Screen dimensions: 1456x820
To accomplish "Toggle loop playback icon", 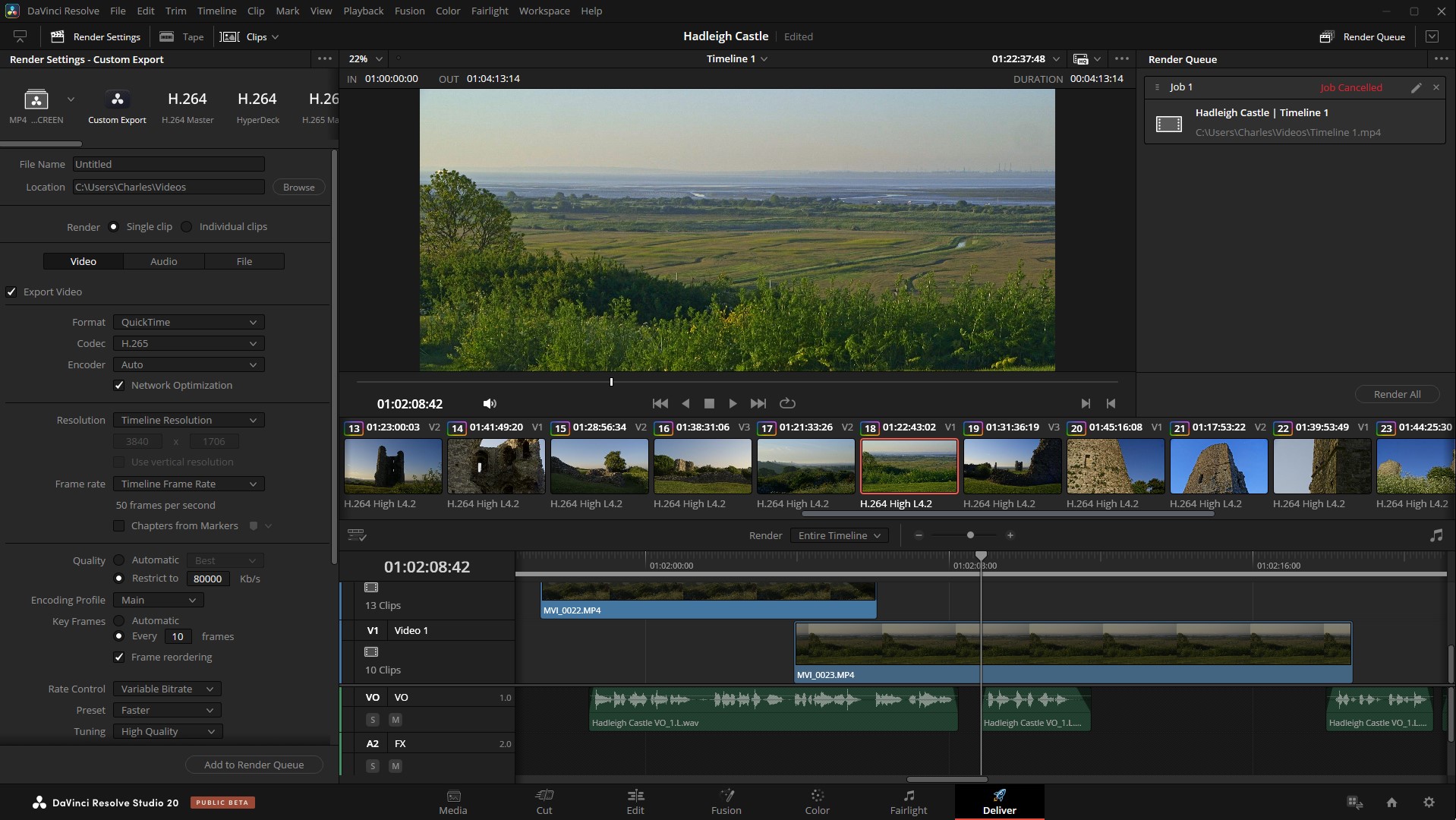I will pos(787,403).
